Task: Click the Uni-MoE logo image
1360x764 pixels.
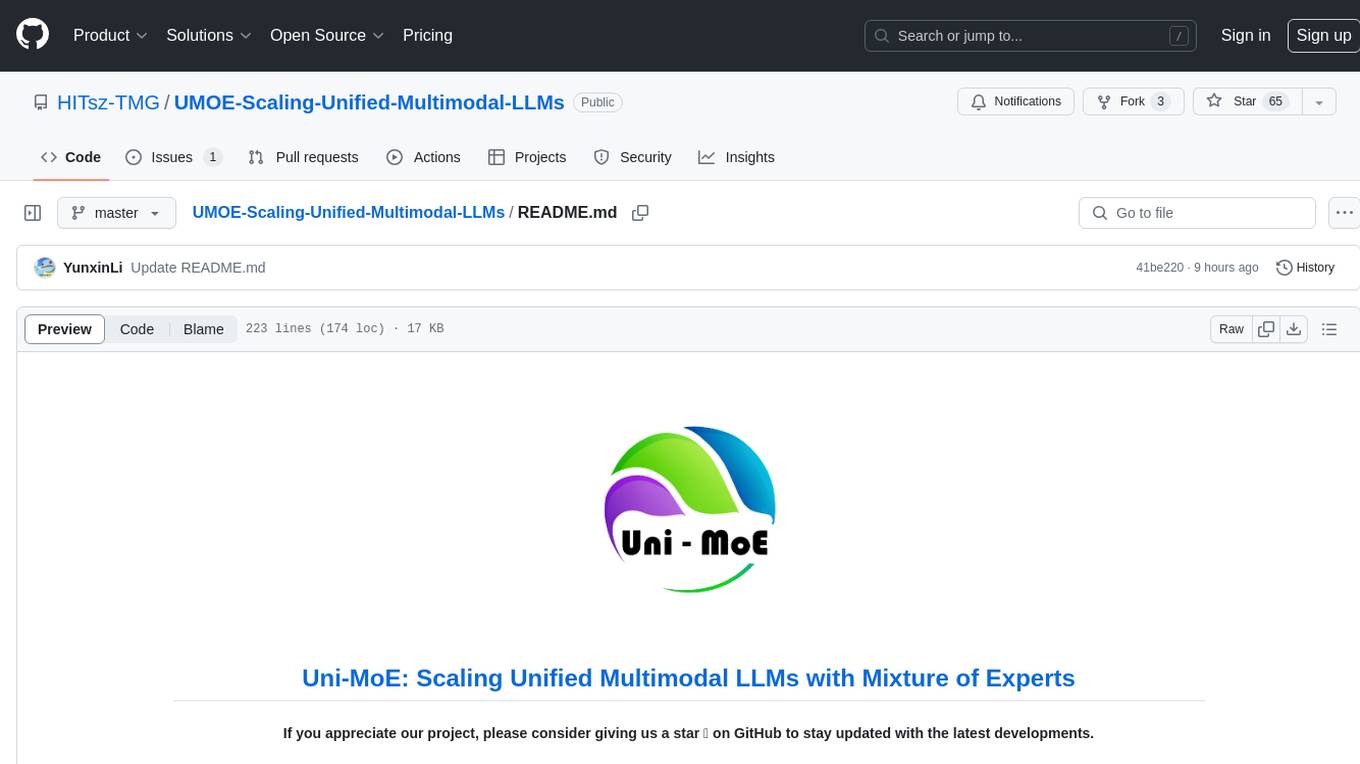Action: (x=689, y=509)
